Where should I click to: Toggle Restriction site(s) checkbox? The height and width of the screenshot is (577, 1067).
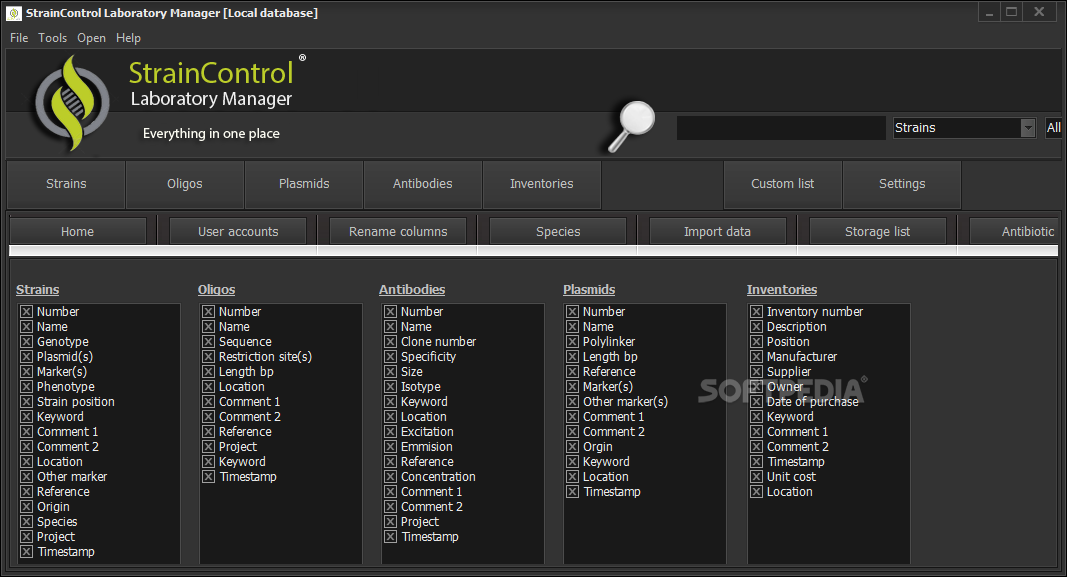coord(208,357)
